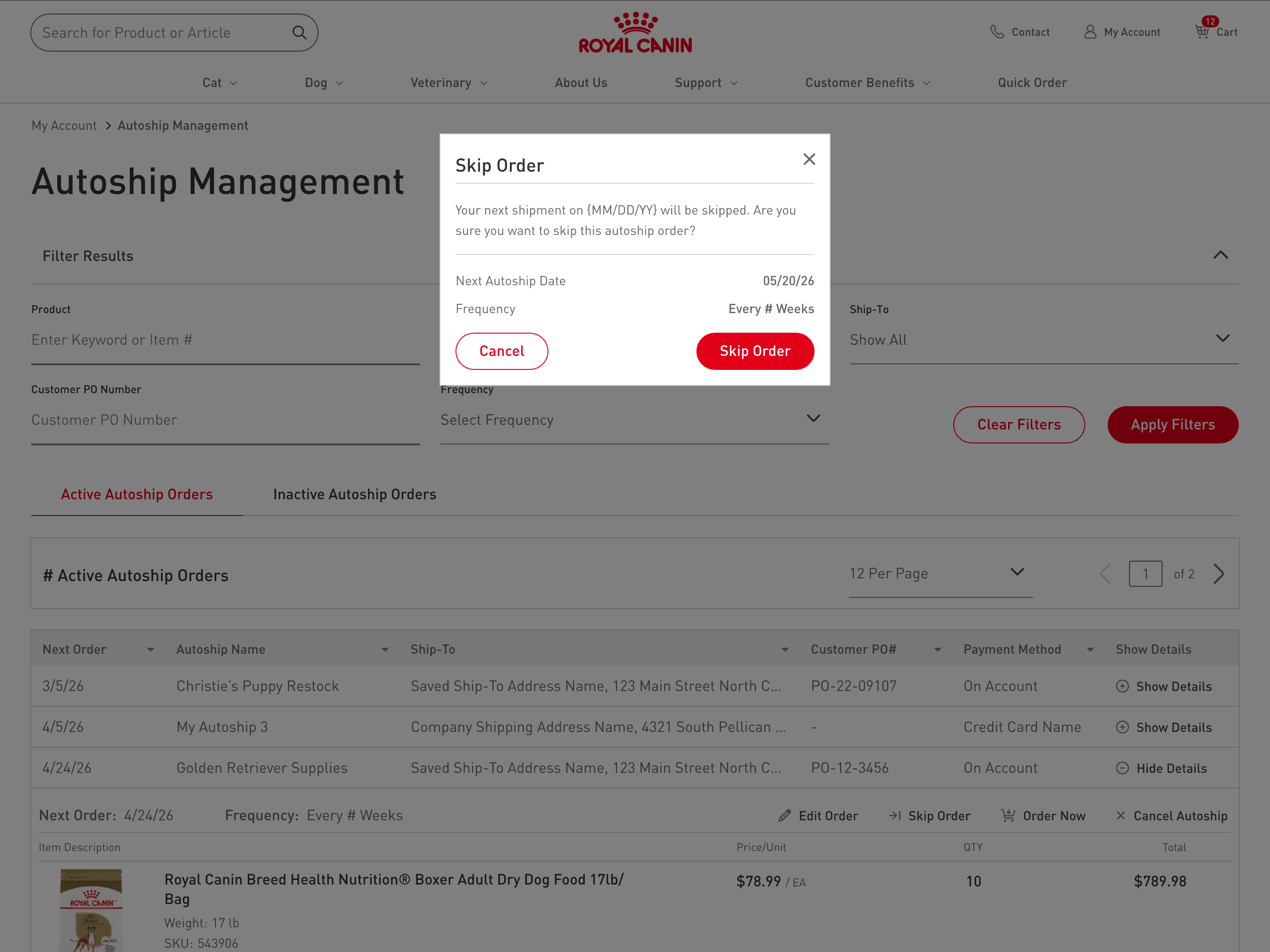The image size is (1270, 952).
Task: Collapse the Filter Results section
Action: coord(1220,255)
